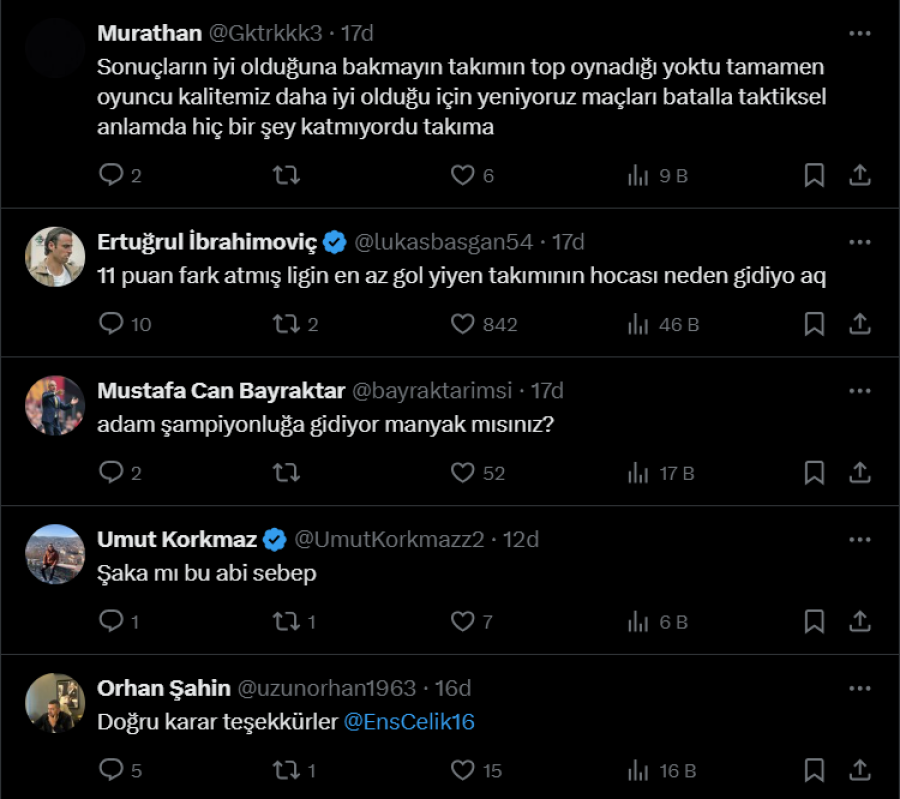Screen dimensions: 900x799
Task: Expand more menu for Orhan Şahin's tweet
Action: click(x=859, y=688)
